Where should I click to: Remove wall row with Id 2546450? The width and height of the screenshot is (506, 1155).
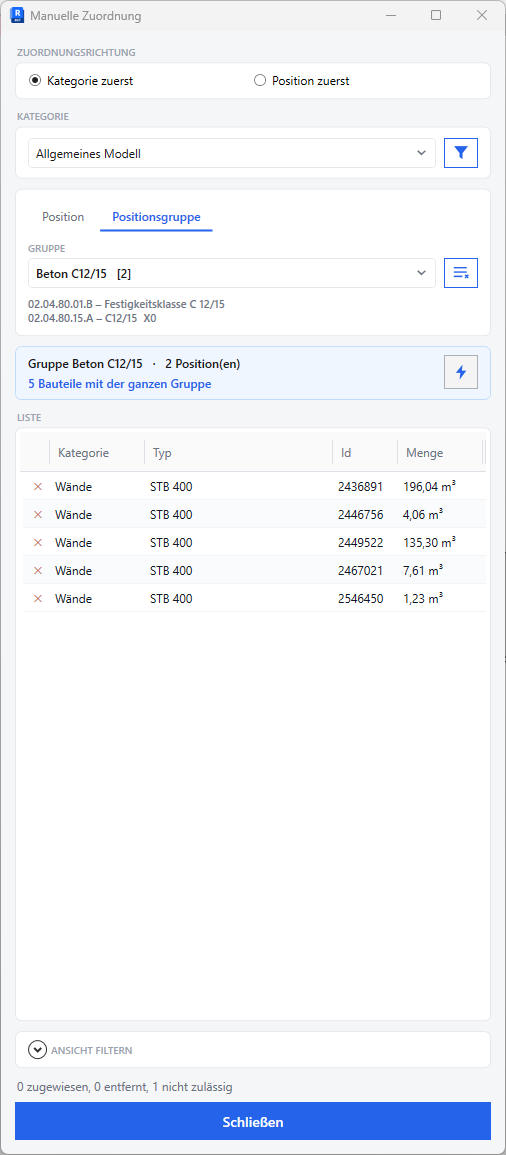[x=38, y=598]
